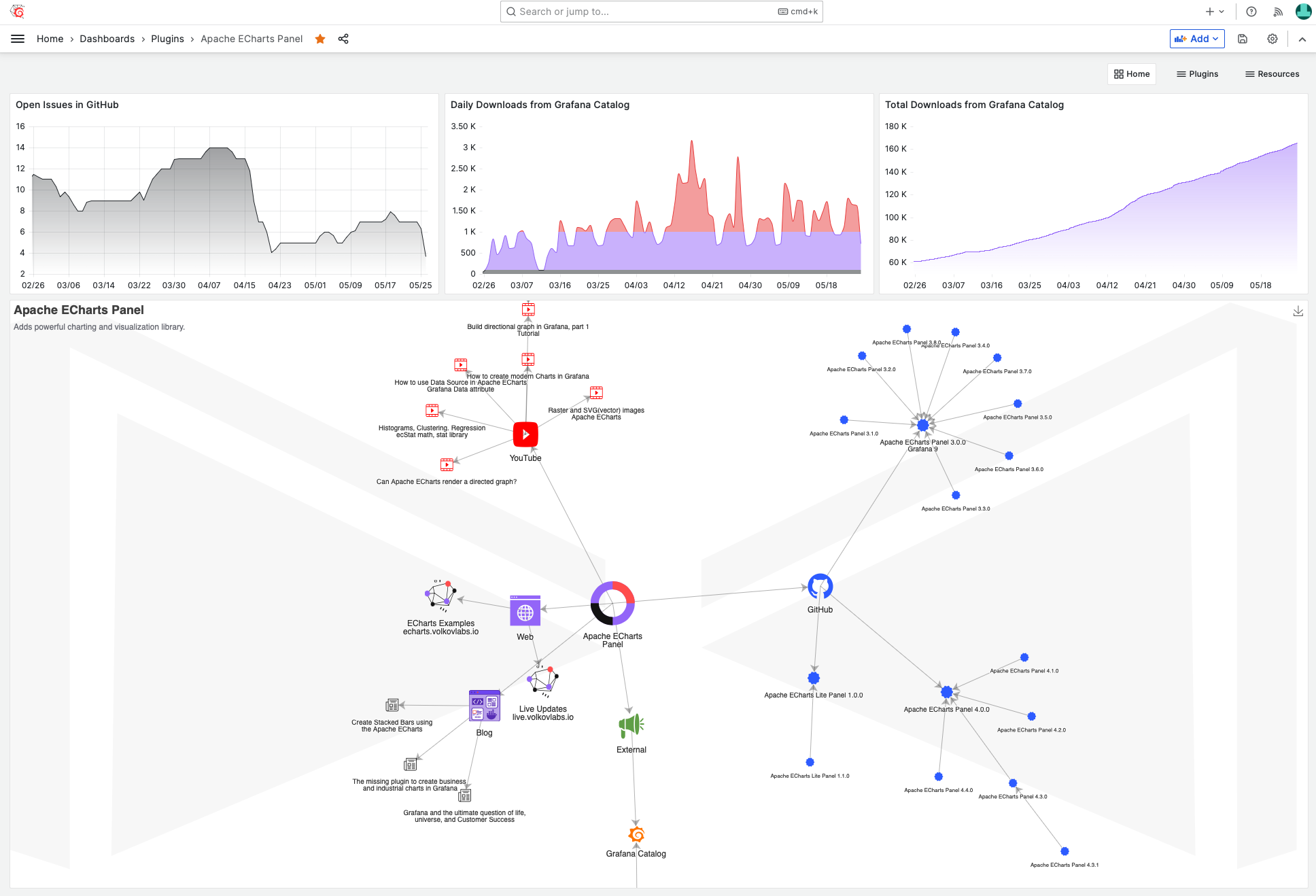The height and width of the screenshot is (896, 1316).
Task: Click the Home dashboard link button
Action: pos(1132,74)
